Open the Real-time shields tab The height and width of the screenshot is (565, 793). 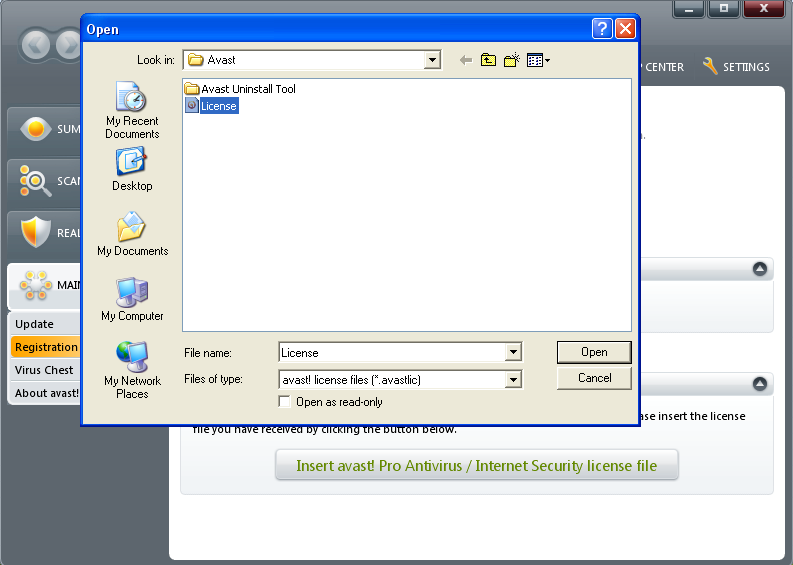[x=44, y=233]
